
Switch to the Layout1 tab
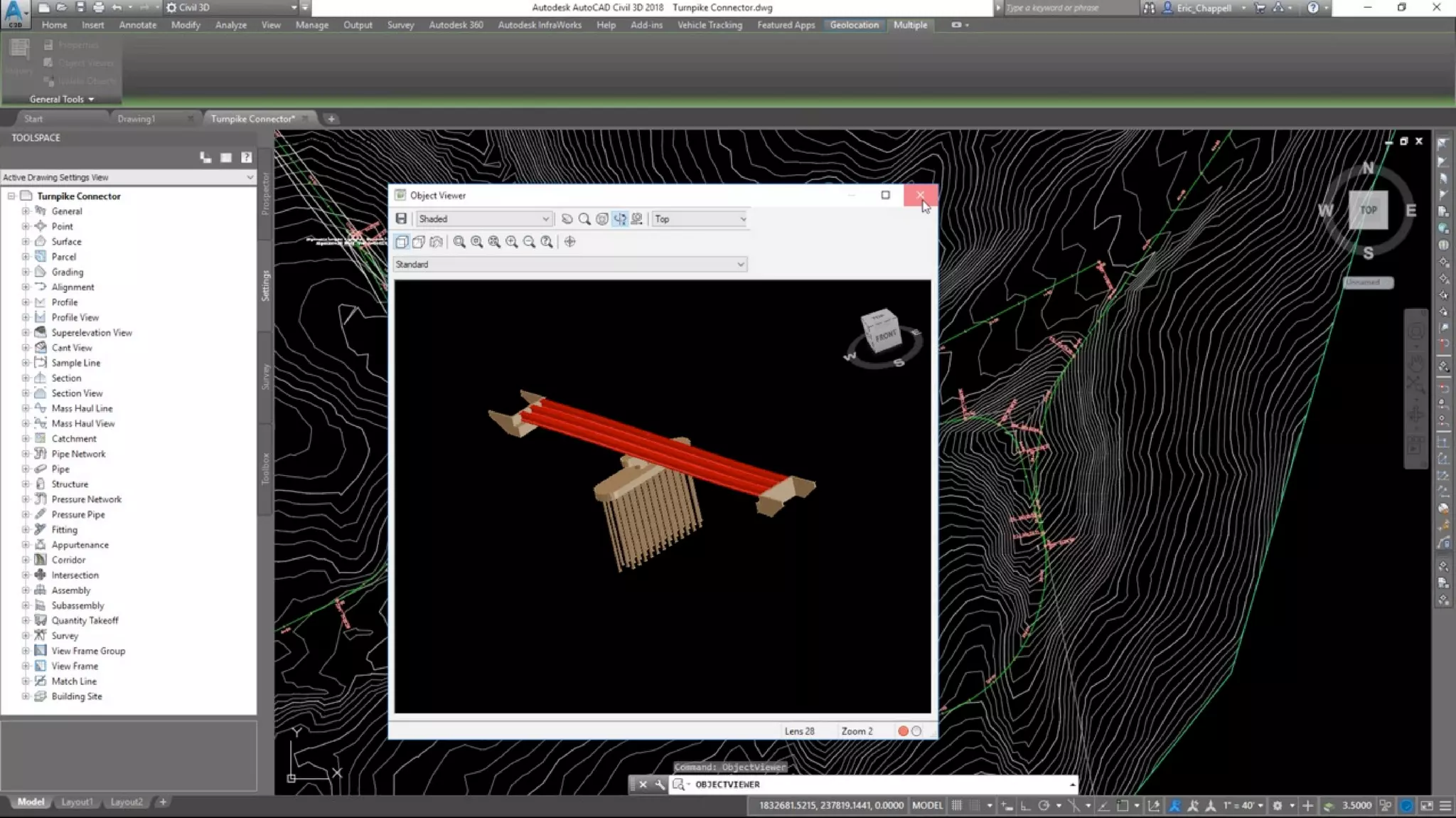coord(77,802)
